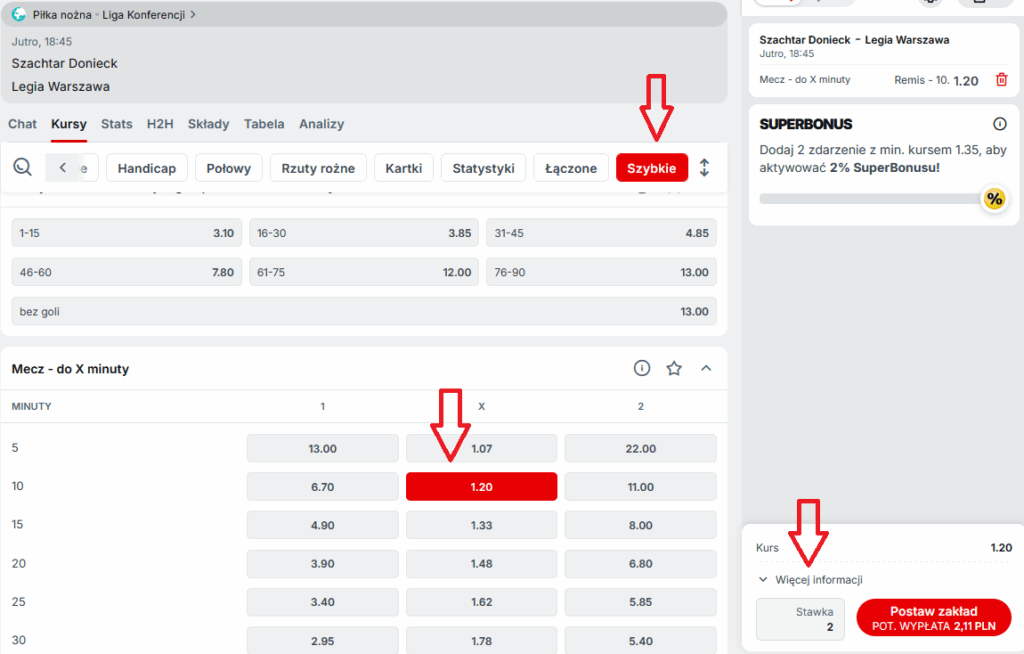The height and width of the screenshot is (654, 1024).
Task: Click the up-down arrows icon next to Szybkie
Action: point(704,168)
